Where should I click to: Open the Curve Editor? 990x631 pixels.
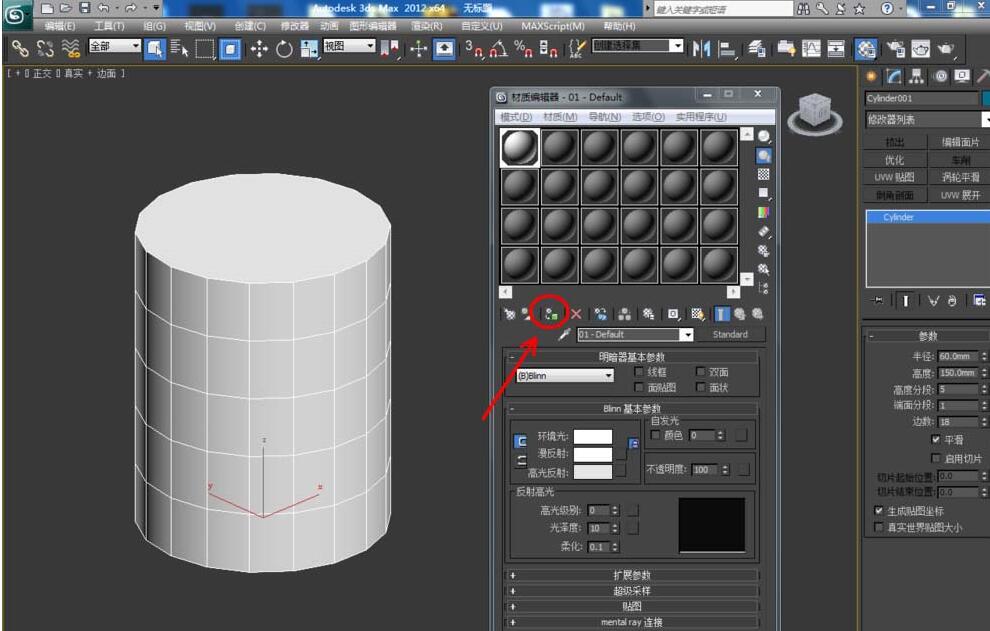click(811, 49)
